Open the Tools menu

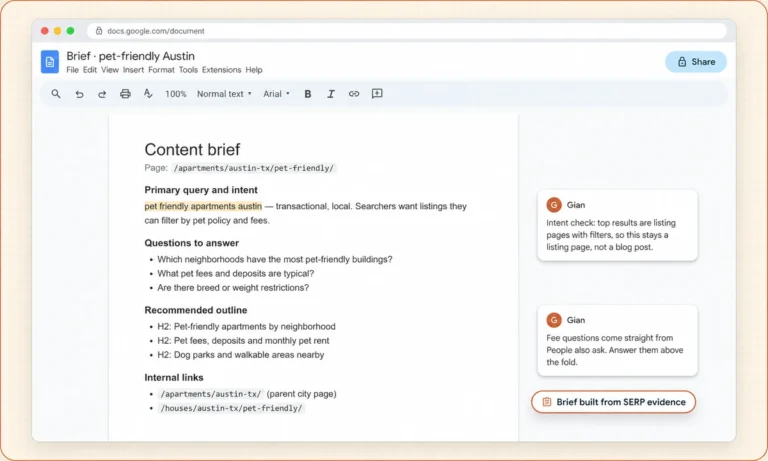tap(188, 70)
